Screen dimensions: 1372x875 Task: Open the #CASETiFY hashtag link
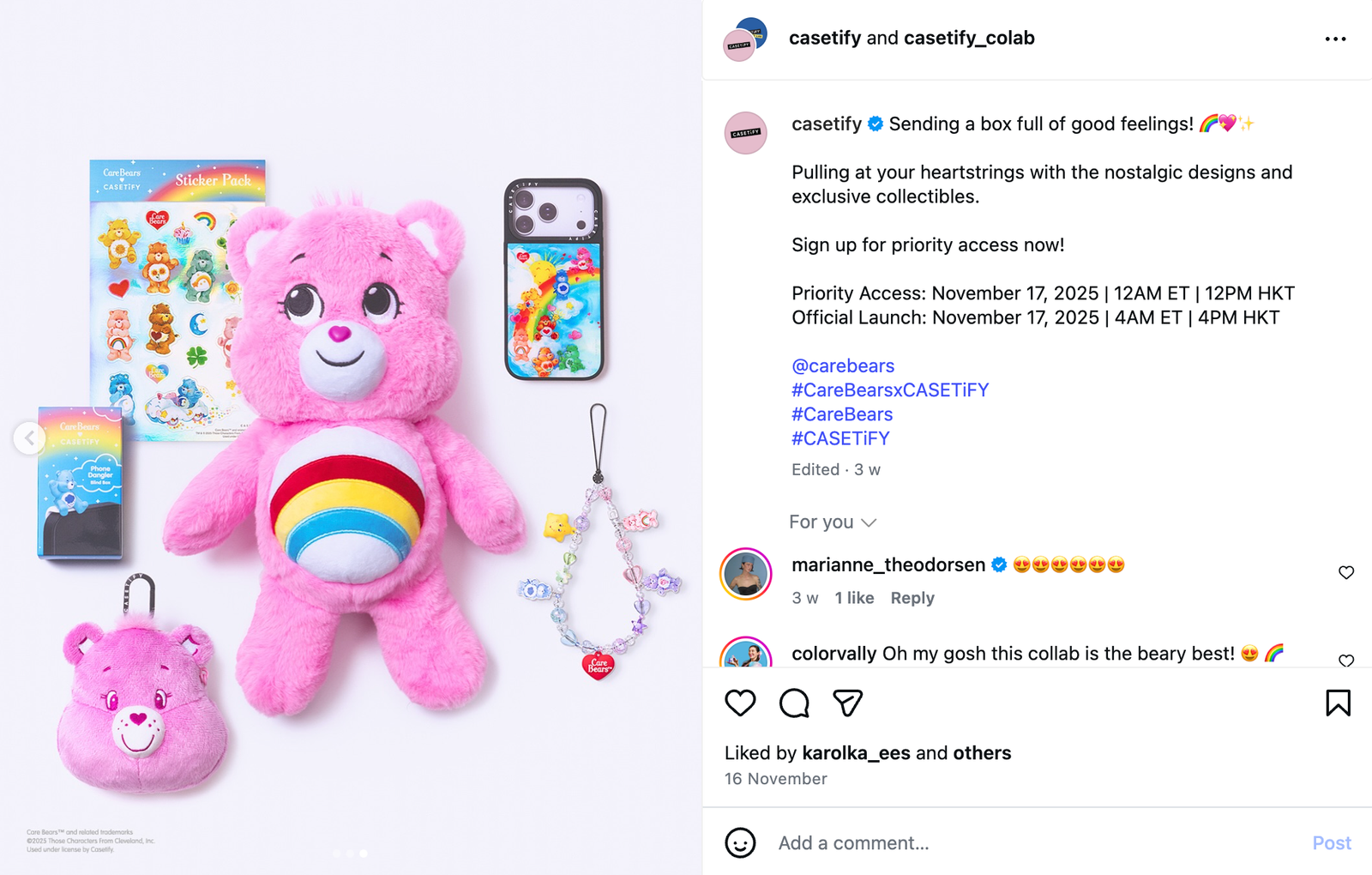pyautogui.click(x=839, y=438)
